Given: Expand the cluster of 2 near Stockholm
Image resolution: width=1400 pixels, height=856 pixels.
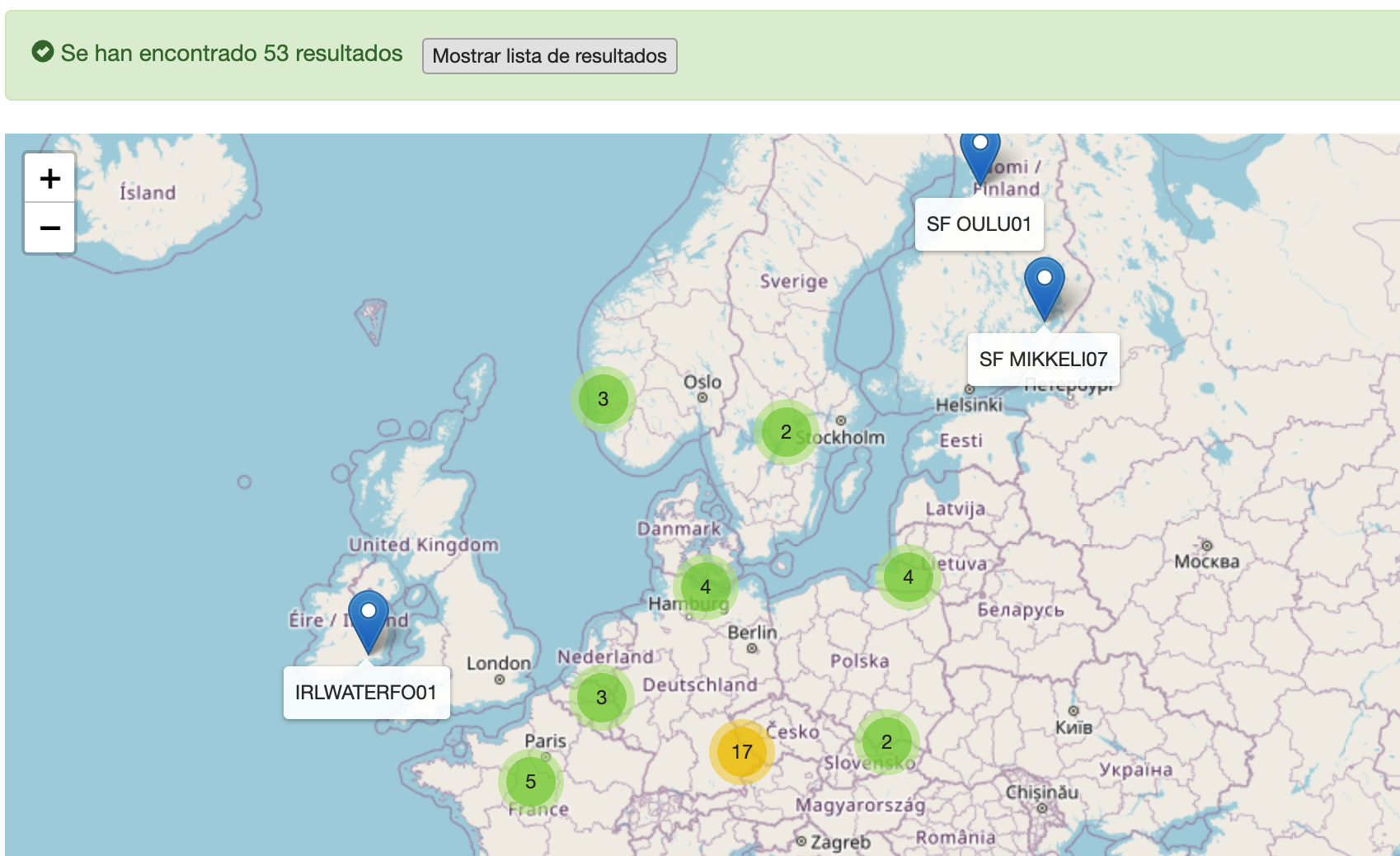Looking at the screenshot, I should pyautogui.click(x=787, y=432).
